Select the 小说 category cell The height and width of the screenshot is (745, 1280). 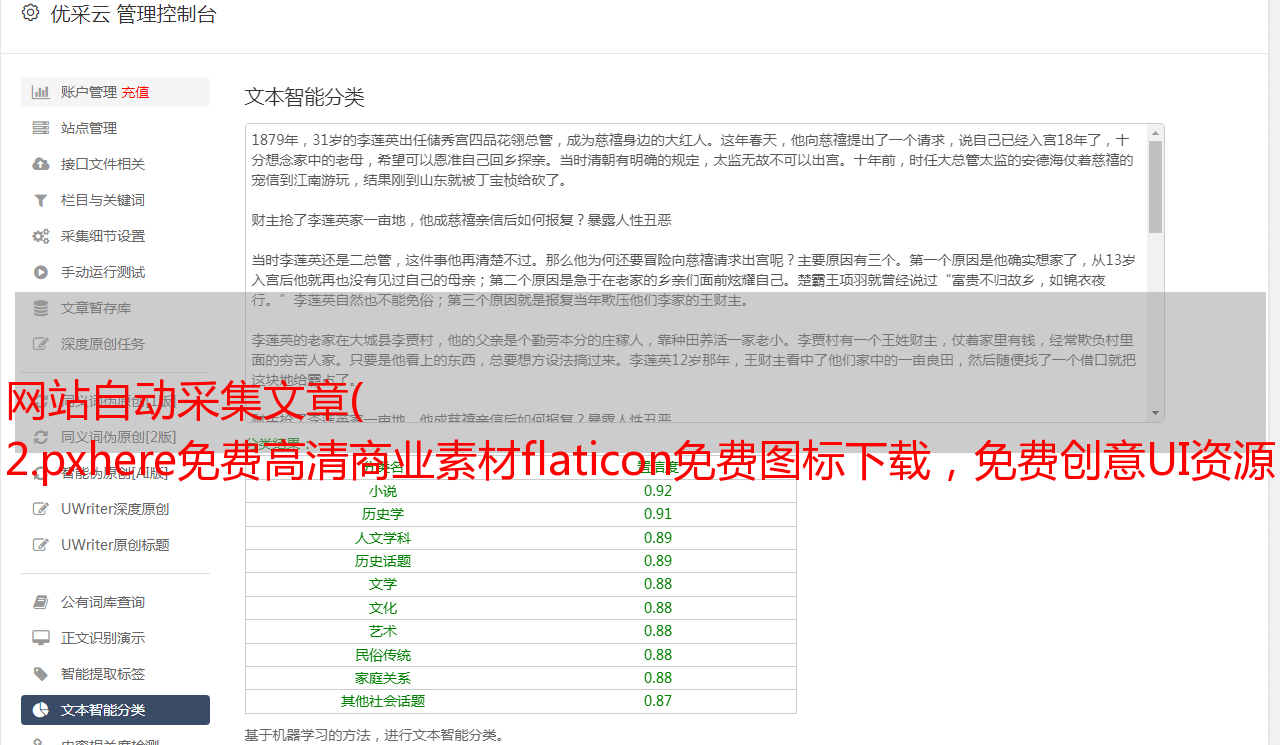tap(383, 491)
